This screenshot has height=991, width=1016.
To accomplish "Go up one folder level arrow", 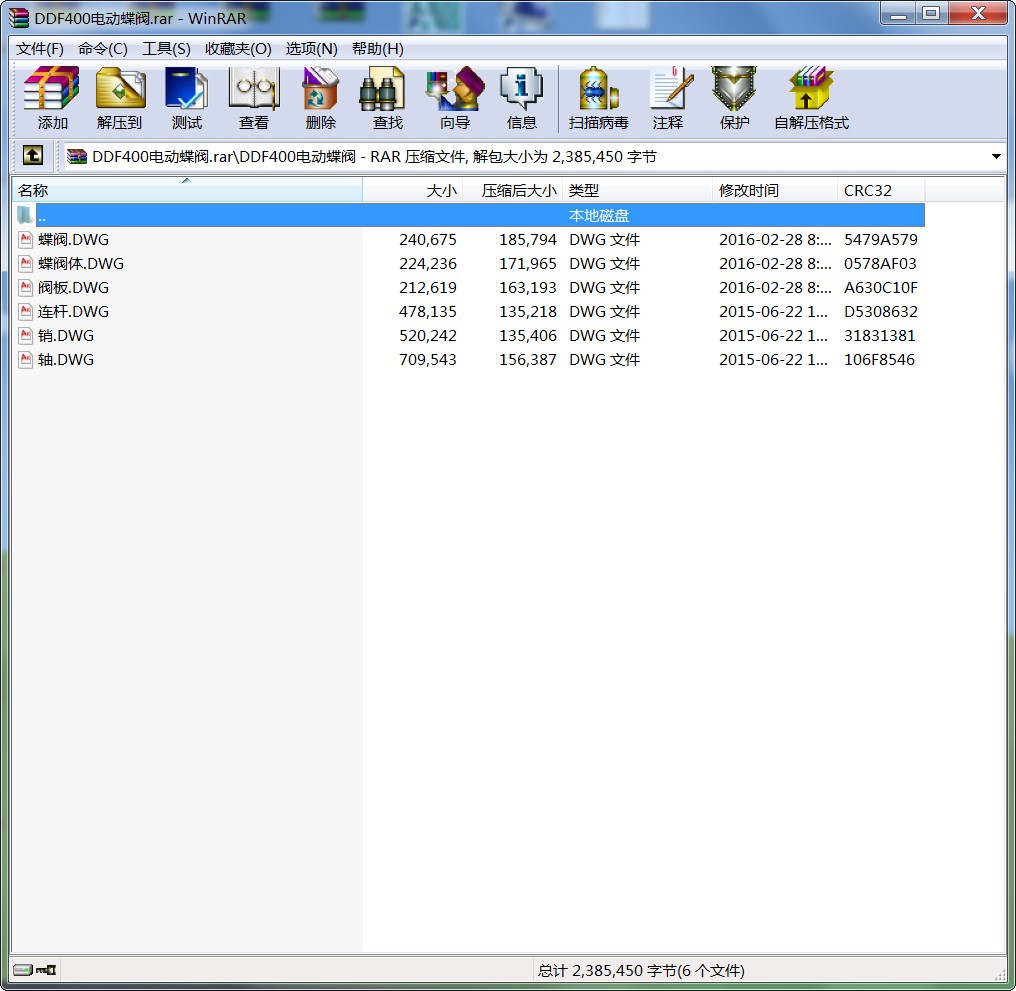I will [x=33, y=156].
